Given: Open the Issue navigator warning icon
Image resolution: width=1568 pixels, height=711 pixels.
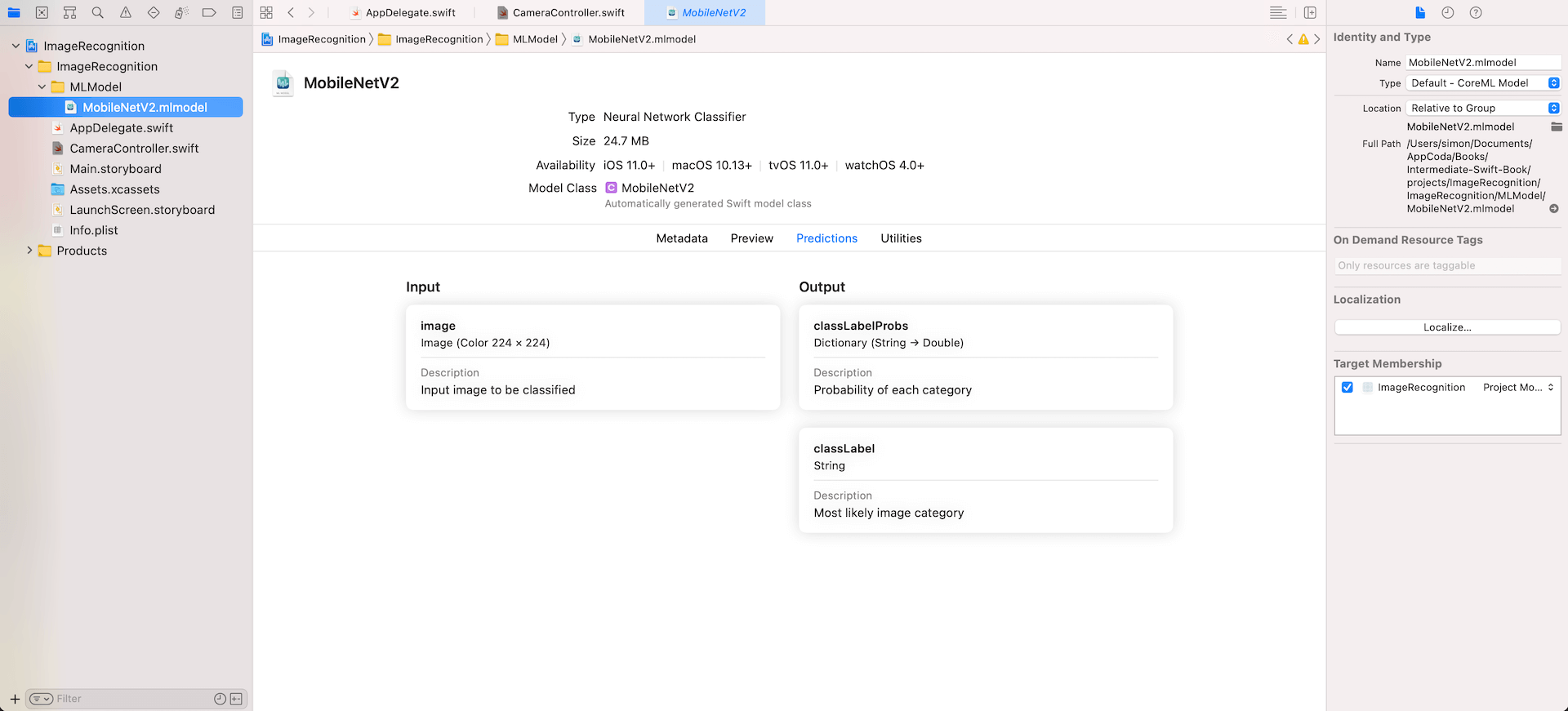Looking at the screenshot, I should (x=125, y=12).
